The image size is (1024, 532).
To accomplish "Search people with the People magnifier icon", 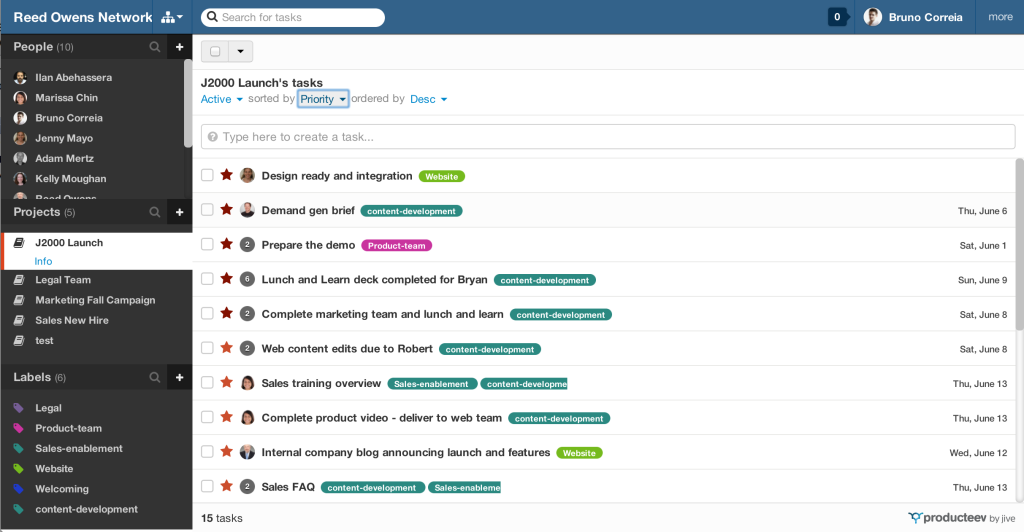I will coord(155,47).
